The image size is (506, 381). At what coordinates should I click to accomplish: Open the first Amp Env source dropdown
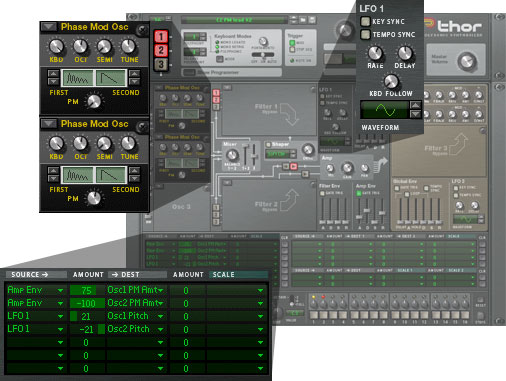pyautogui.click(x=60, y=290)
